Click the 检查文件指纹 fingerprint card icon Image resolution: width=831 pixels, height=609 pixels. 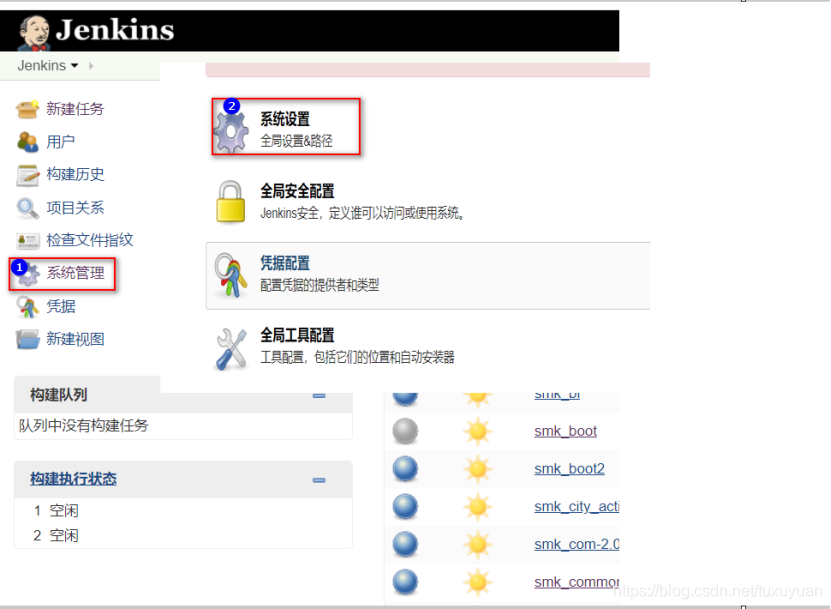tap(28, 241)
